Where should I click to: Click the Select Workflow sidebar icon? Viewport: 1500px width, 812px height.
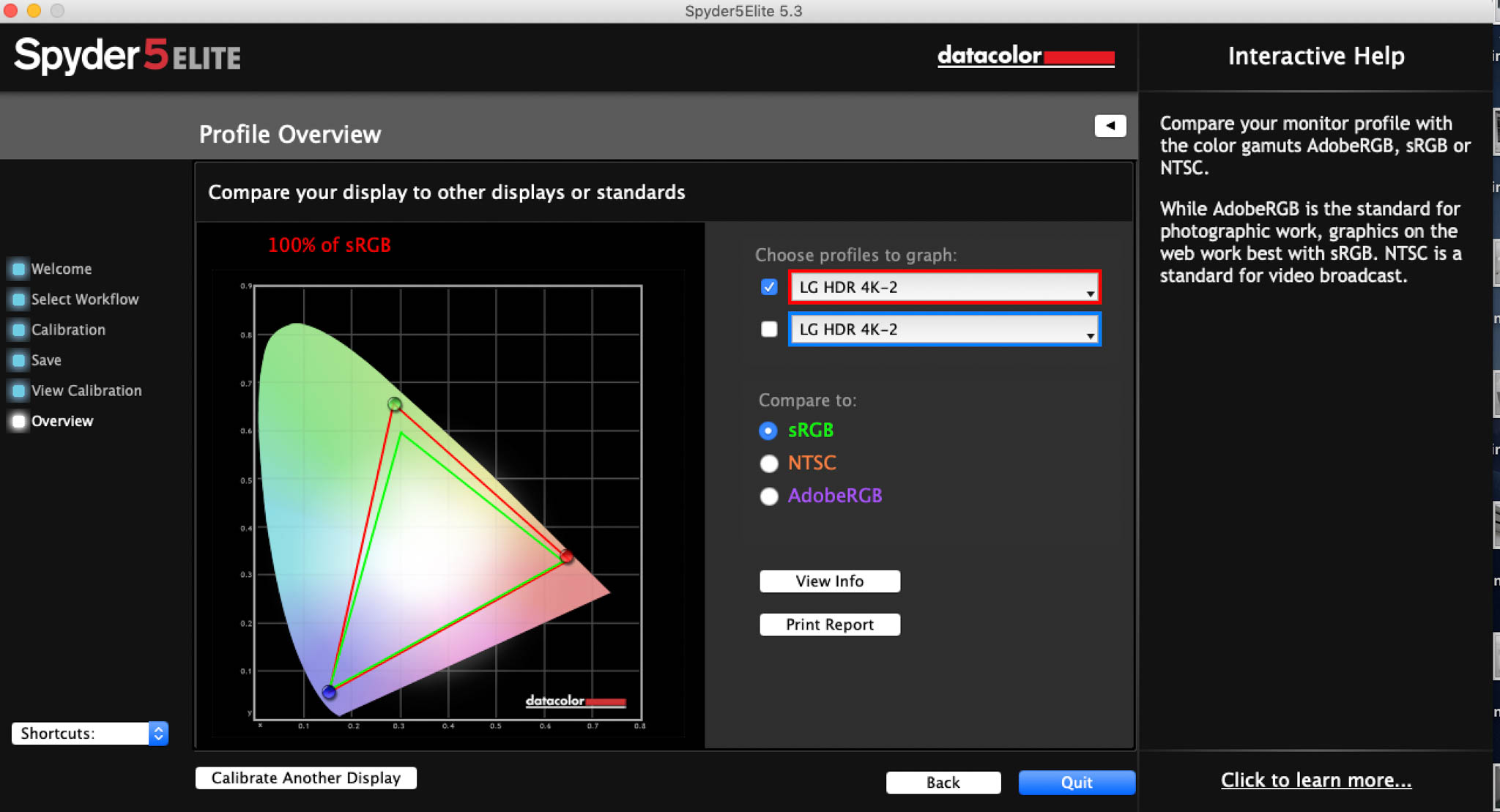[18, 298]
